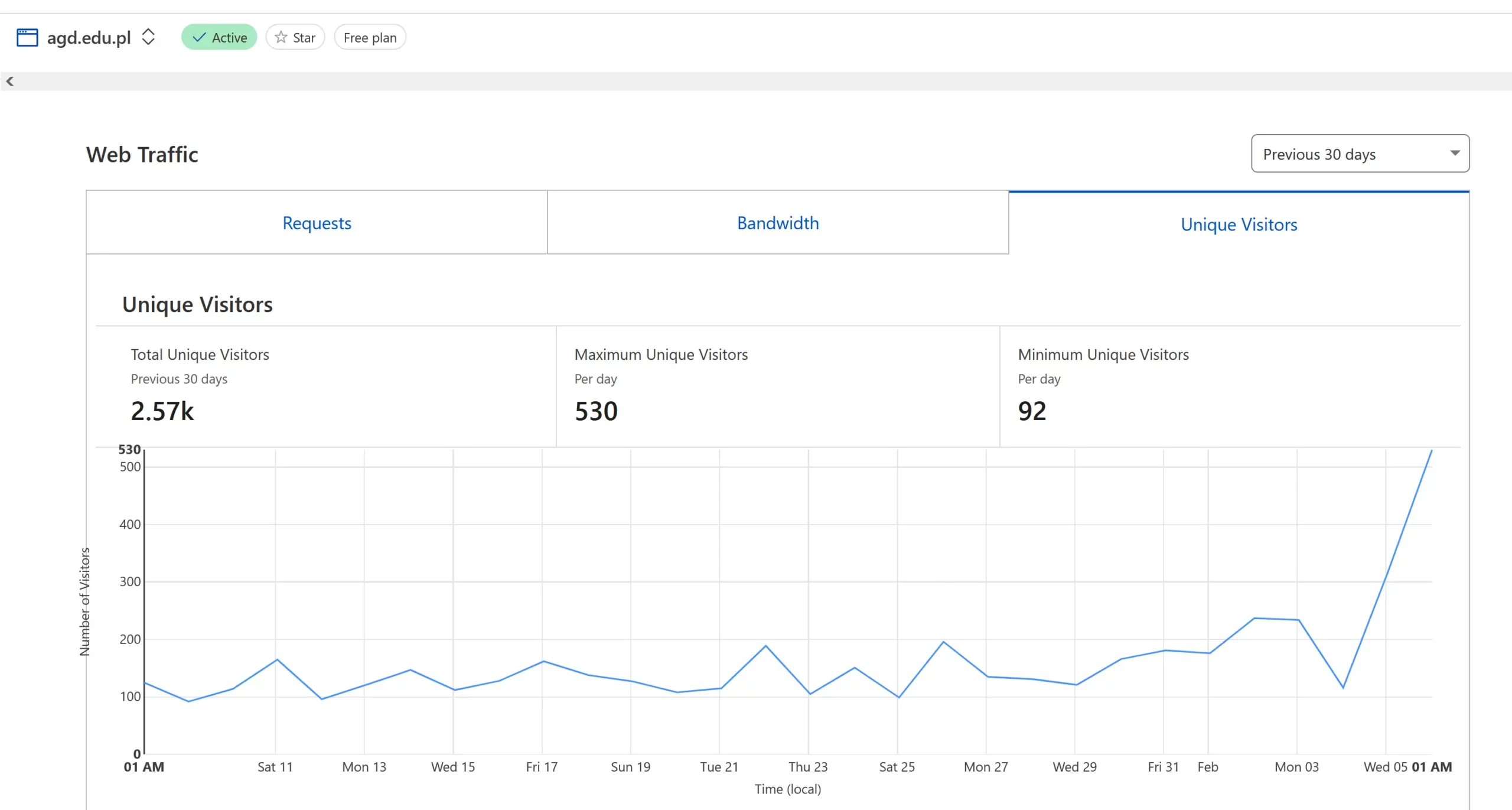
Task: Select the Unique Visitors tab
Action: (x=1239, y=225)
